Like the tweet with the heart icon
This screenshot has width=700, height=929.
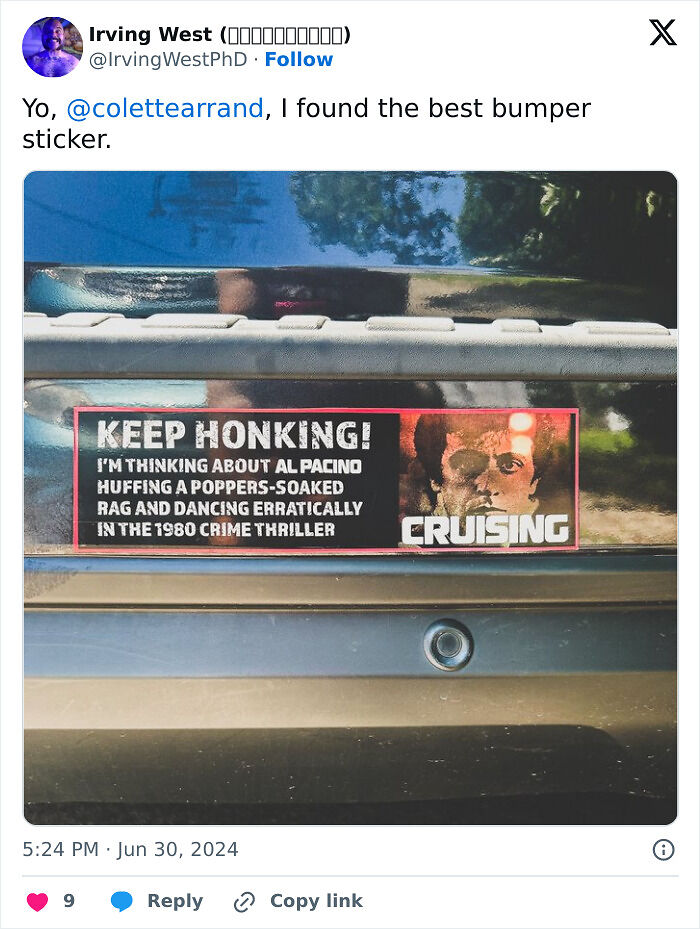[37, 901]
